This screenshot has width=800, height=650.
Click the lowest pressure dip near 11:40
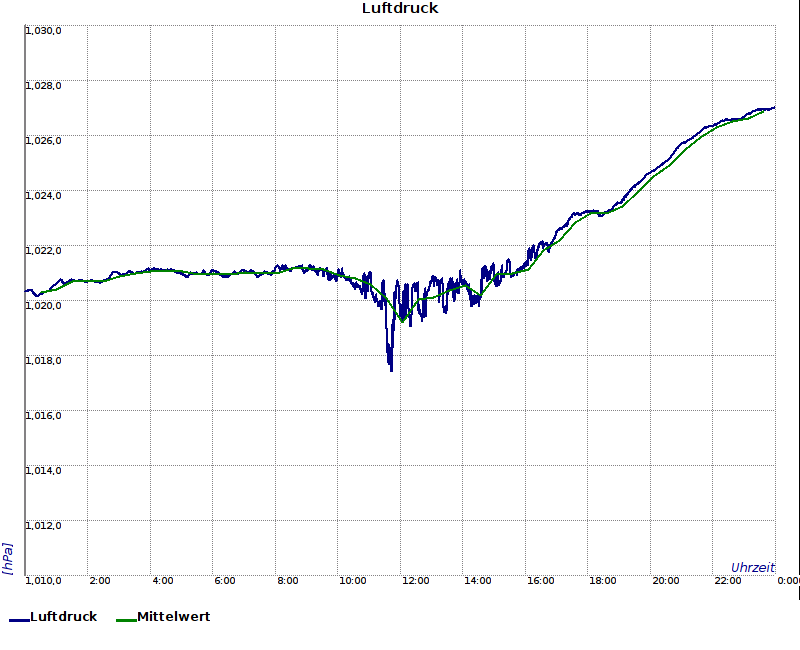coord(391,368)
